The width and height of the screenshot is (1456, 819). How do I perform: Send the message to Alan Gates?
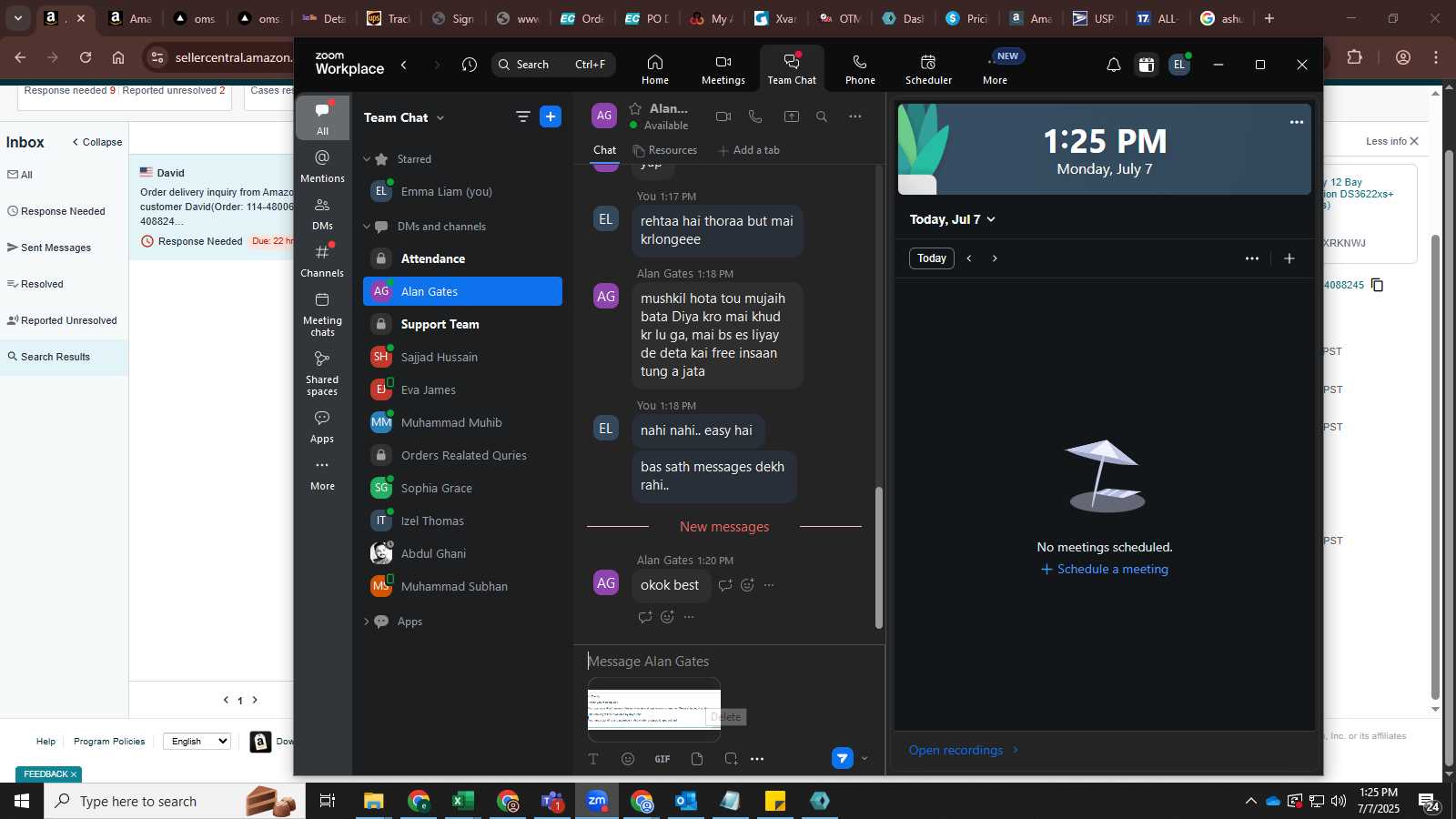click(x=843, y=758)
